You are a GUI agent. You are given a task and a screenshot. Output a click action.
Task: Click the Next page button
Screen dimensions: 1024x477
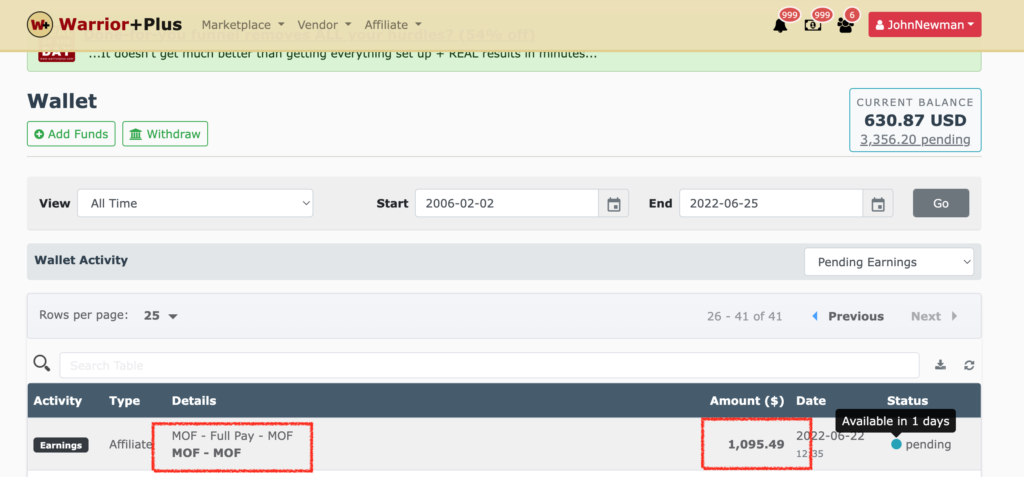(934, 316)
